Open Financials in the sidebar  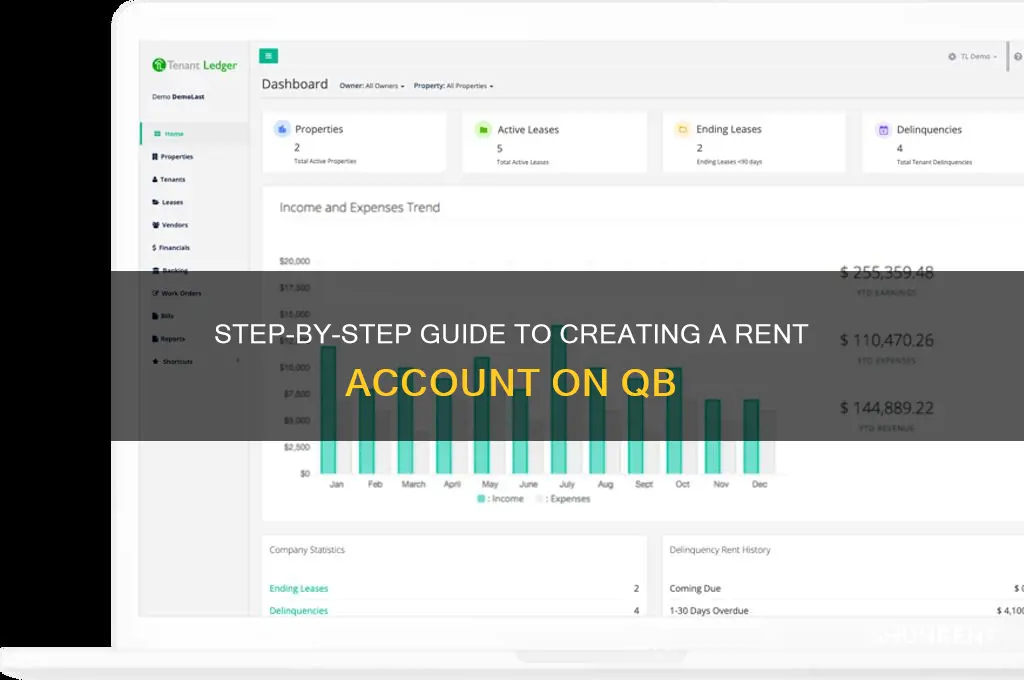171,248
